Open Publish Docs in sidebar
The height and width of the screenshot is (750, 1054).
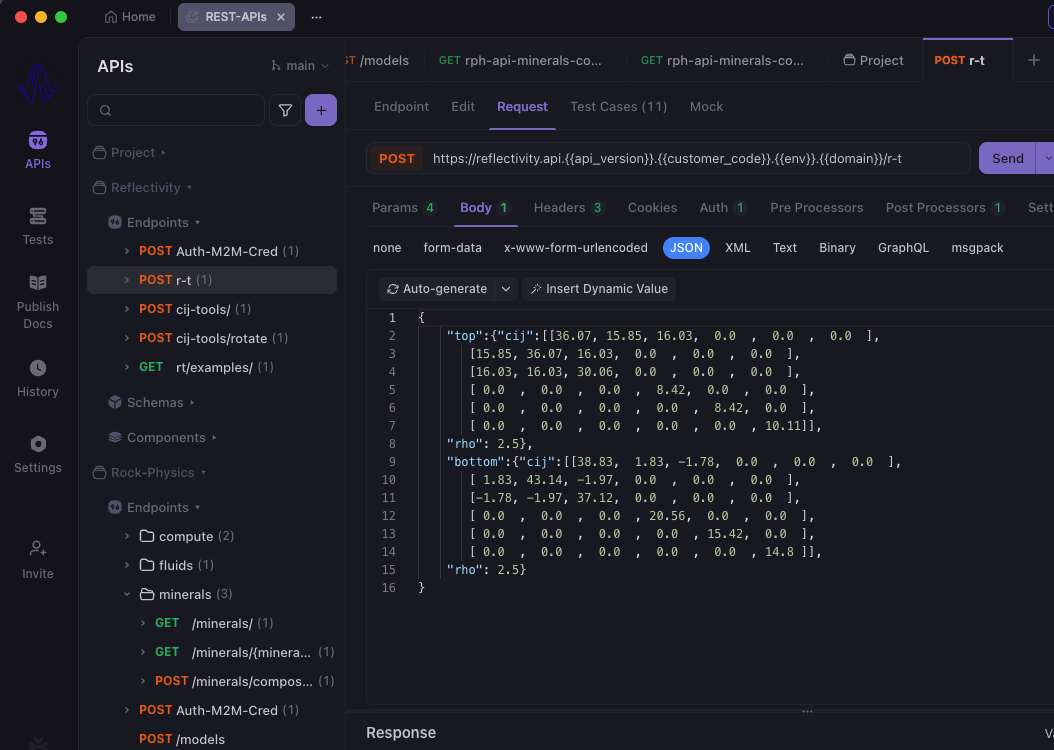point(38,302)
